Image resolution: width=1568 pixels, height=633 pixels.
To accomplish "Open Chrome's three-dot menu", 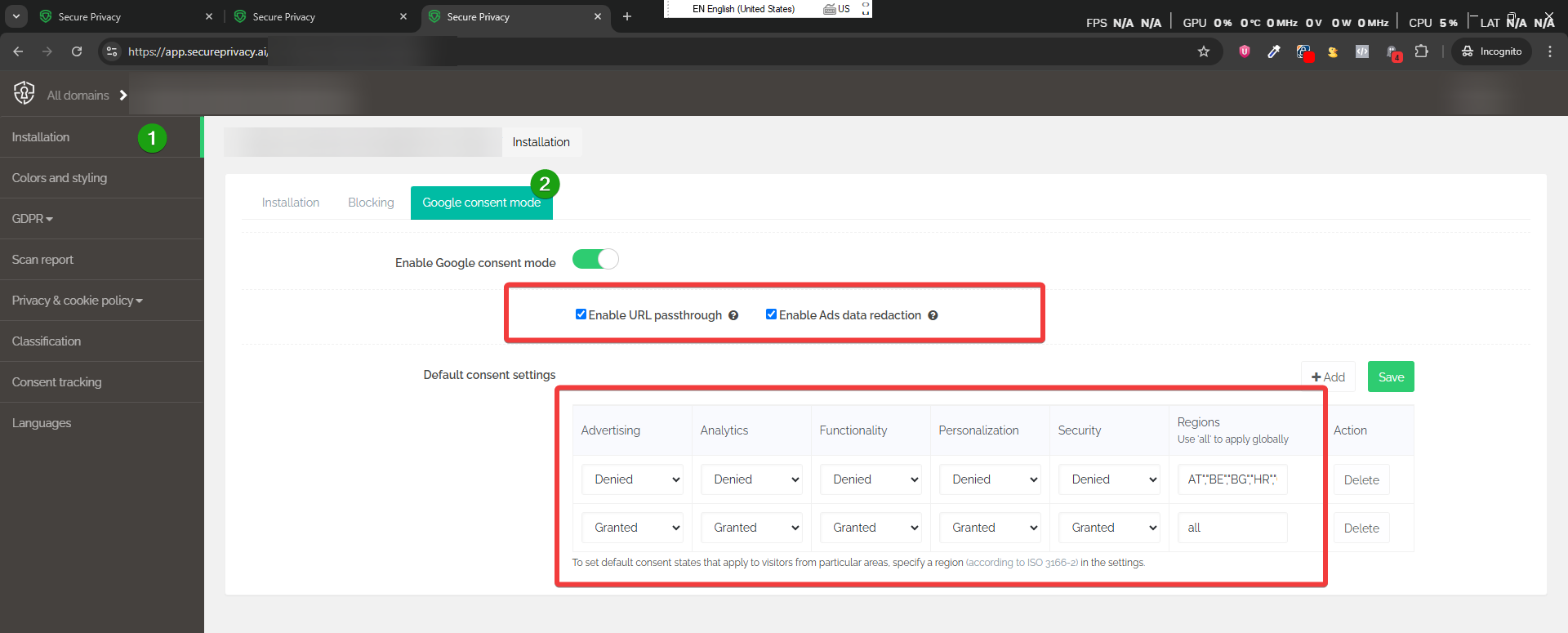I will coord(1550,51).
